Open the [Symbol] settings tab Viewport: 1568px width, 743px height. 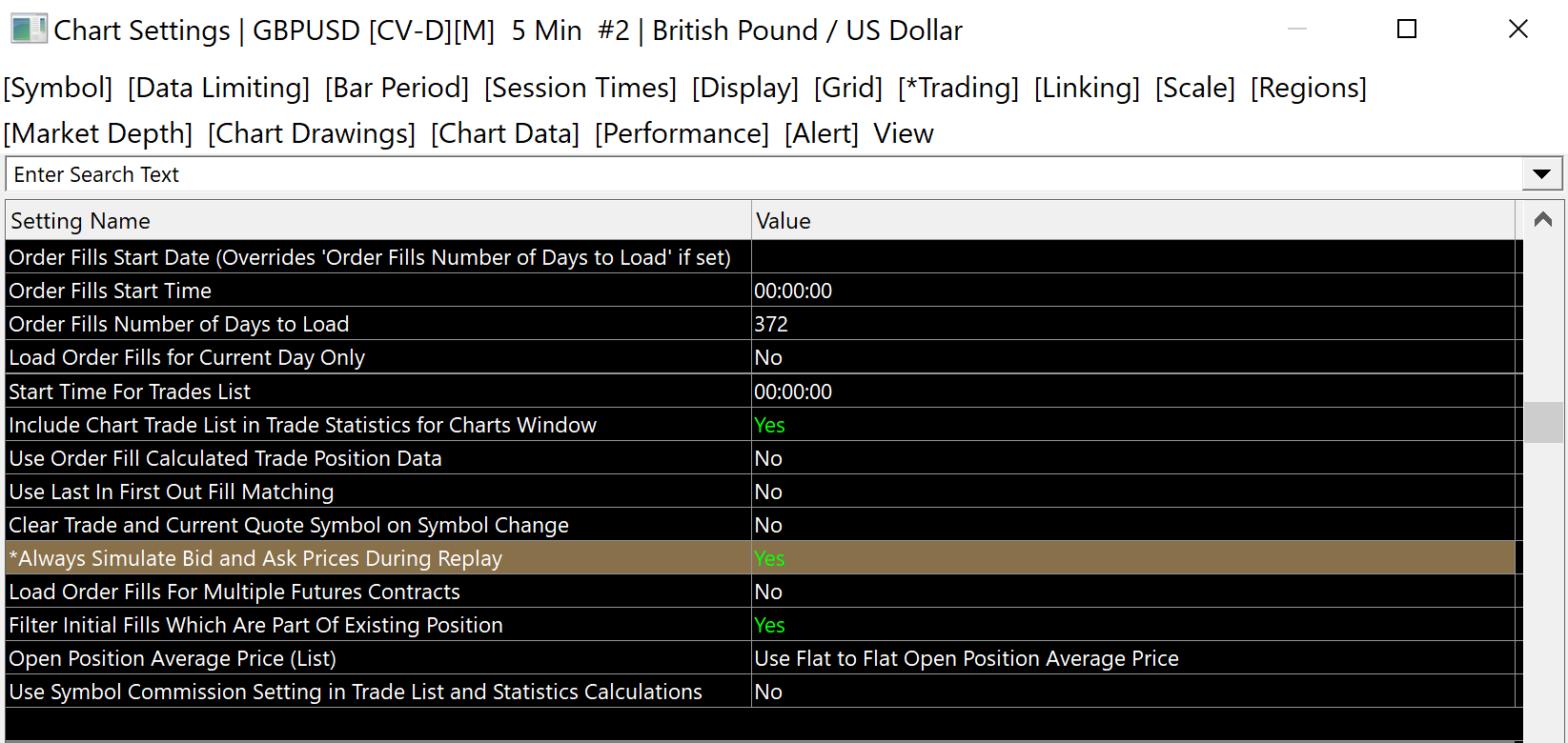coord(58,88)
